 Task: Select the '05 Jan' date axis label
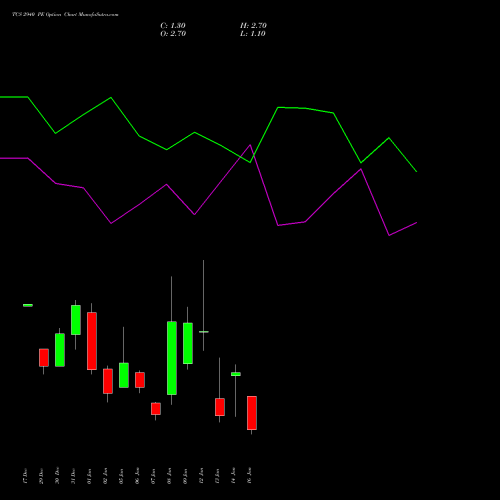pos(121,476)
